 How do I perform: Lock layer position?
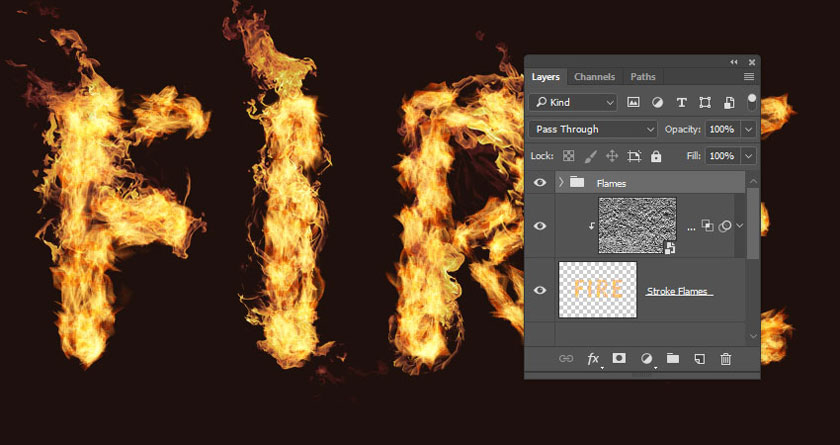pos(612,156)
